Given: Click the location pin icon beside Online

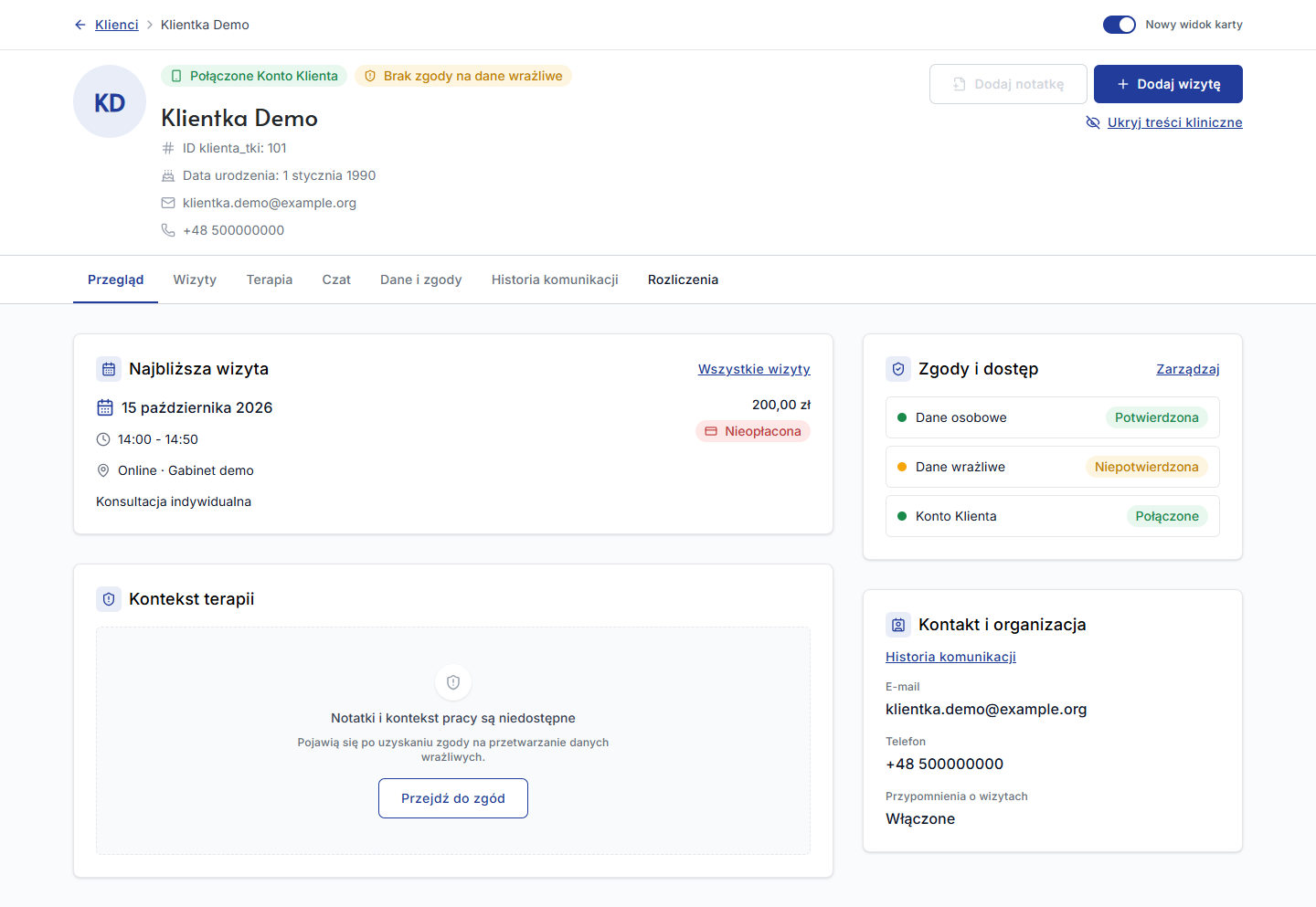Looking at the screenshot, I should point(103,470).
